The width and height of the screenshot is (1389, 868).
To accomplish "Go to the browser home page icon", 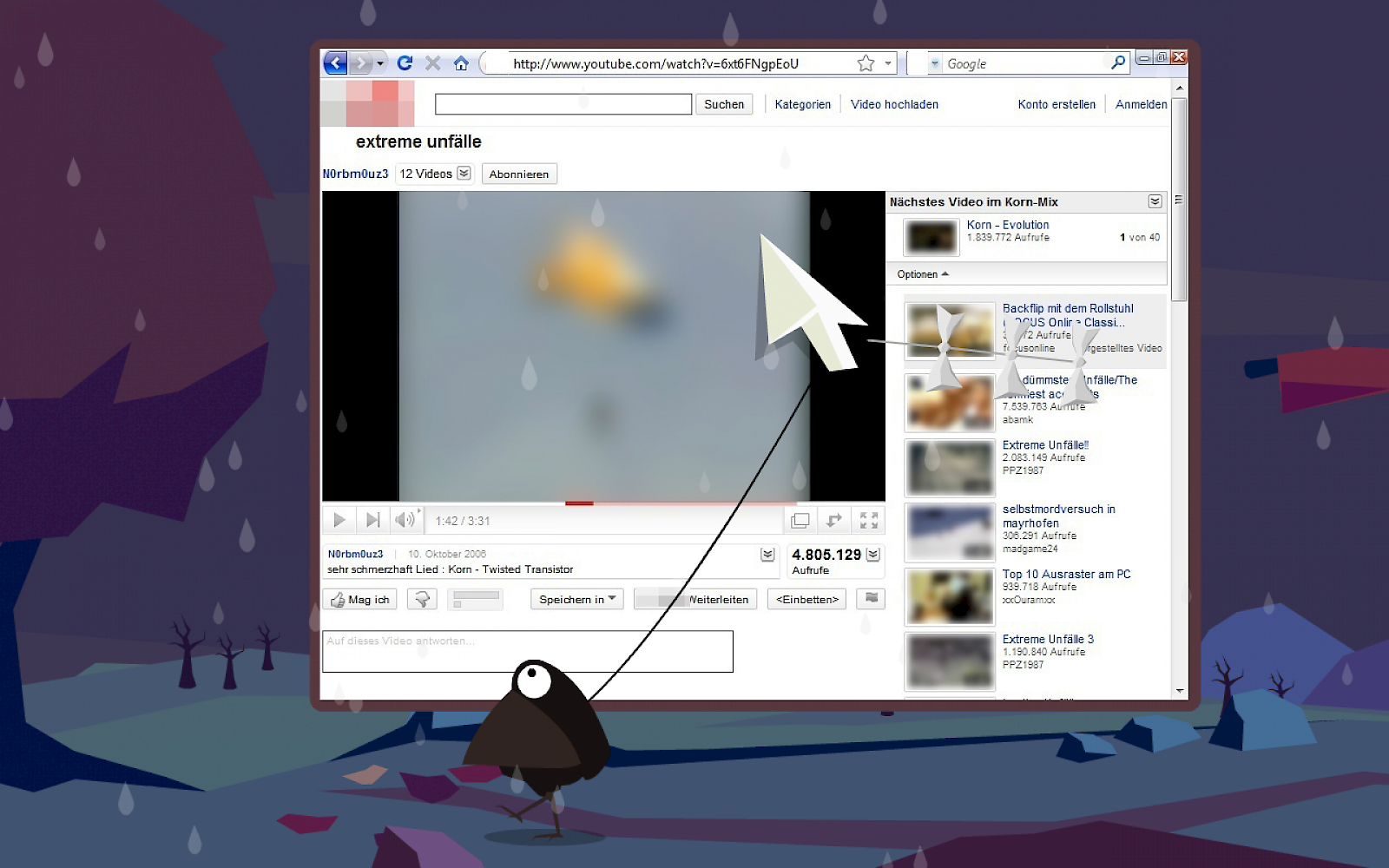I will pyautogui.click(x=461, y=63).
